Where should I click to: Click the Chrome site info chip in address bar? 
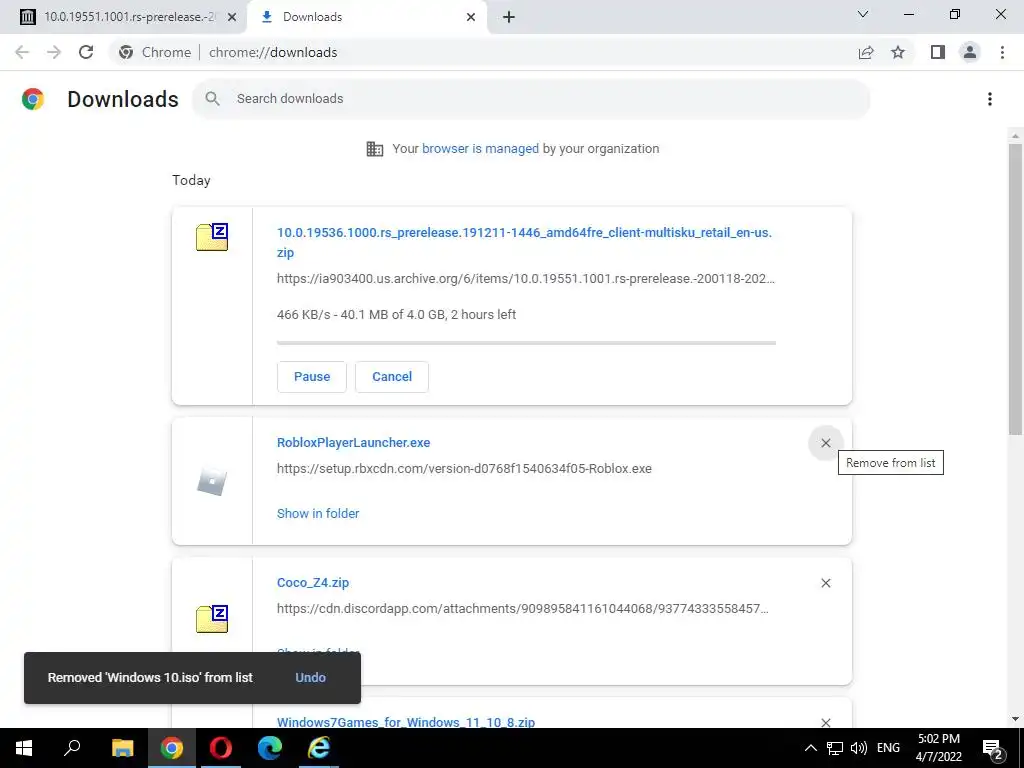(156, 52)
